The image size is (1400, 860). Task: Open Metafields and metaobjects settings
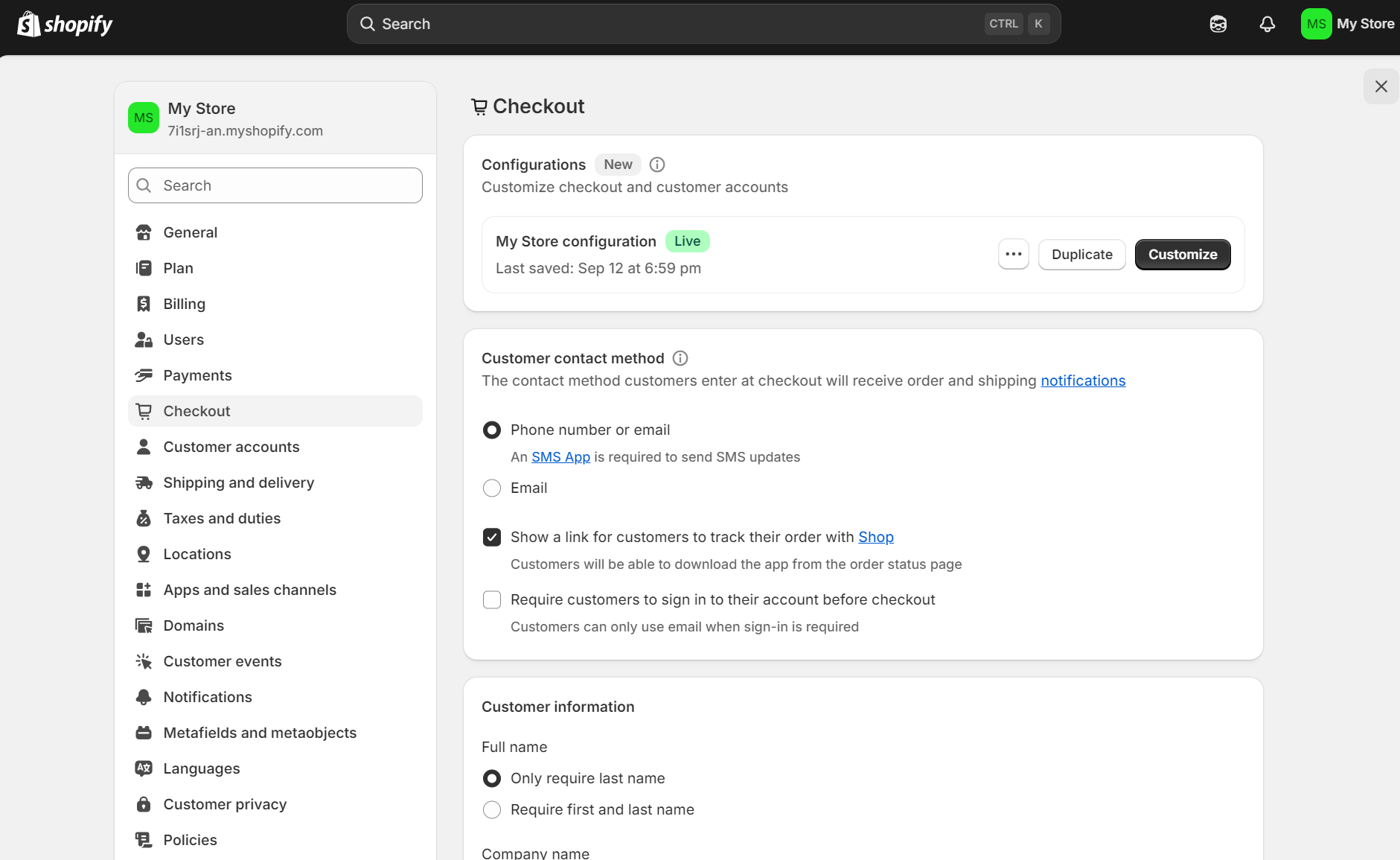(275, 733)
